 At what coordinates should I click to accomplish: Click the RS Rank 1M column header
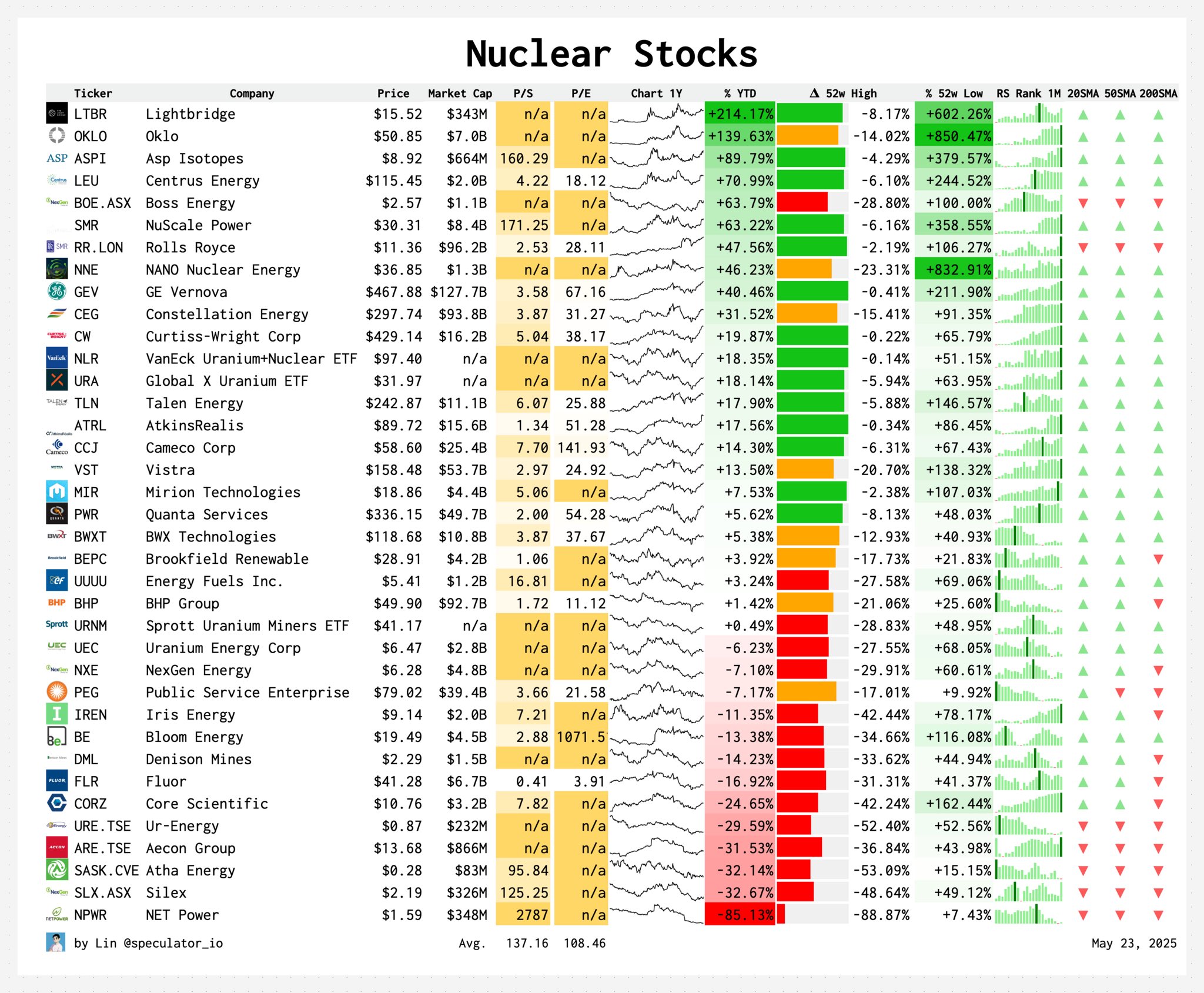(x=1028, y=93)
